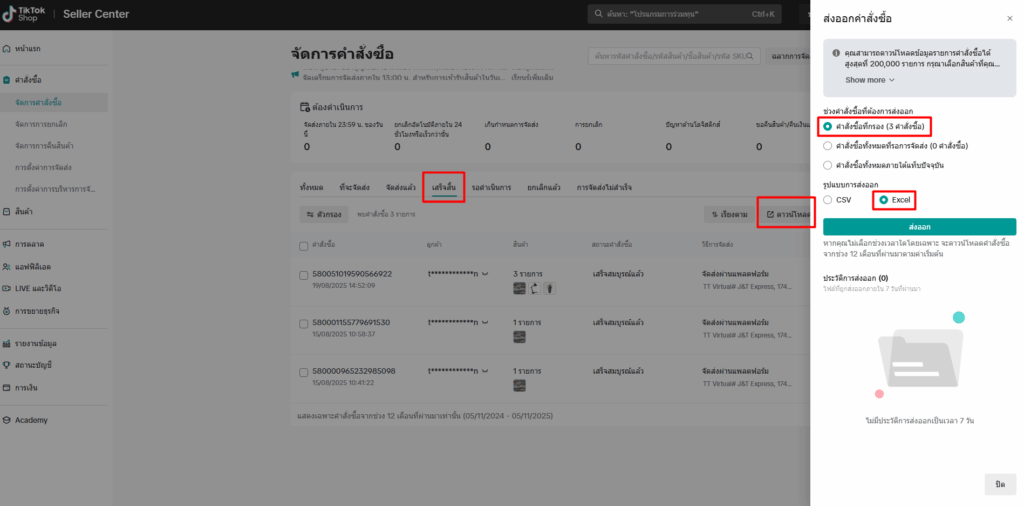
Task: Click the LIVE และวิดีโอ sidebar icon
Action: 8,288
